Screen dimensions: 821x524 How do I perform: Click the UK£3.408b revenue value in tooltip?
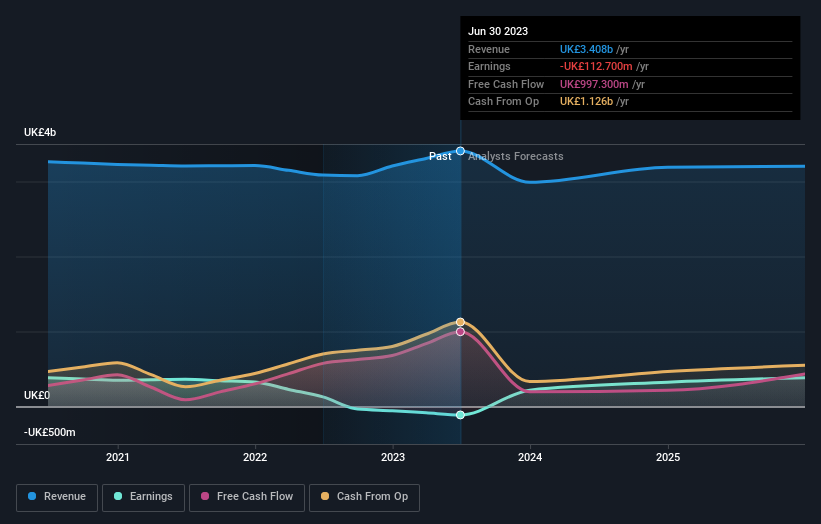coord(586,49)
